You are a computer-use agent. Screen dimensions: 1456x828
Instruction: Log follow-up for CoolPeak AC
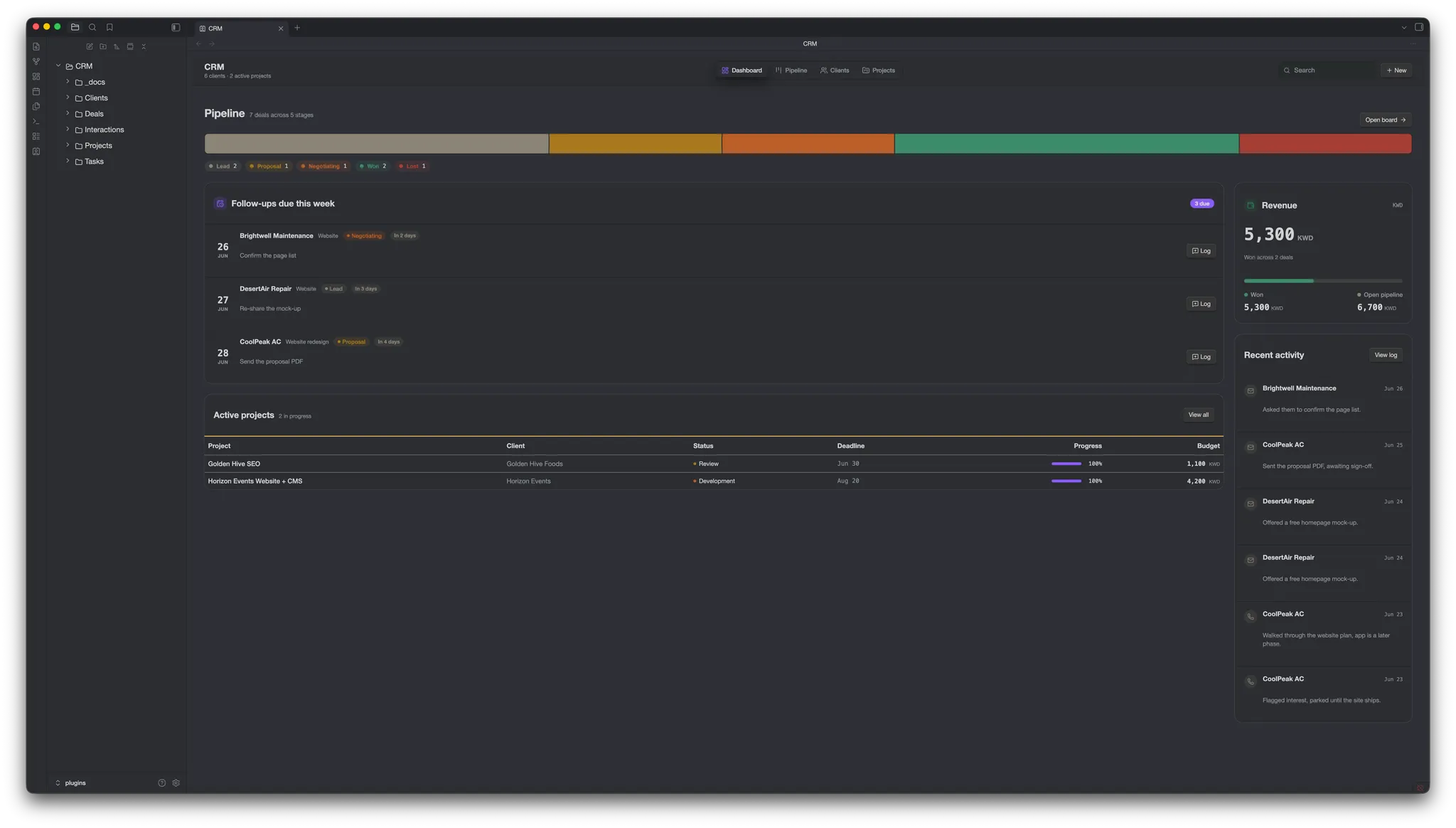pyautogui.click(x=1201, y=356)
